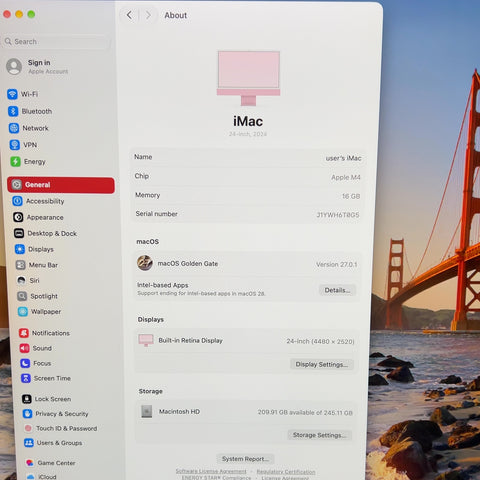Click Details button for Intel-based Apps
Viewport: 480px width, 480px height.
point(337,290)
